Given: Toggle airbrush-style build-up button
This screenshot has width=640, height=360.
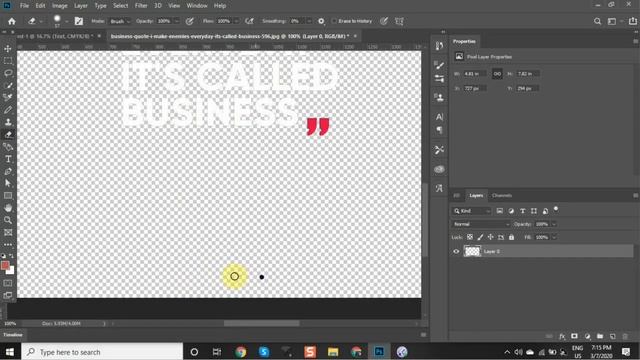Looking at the screenshot, I should (249, 21).
